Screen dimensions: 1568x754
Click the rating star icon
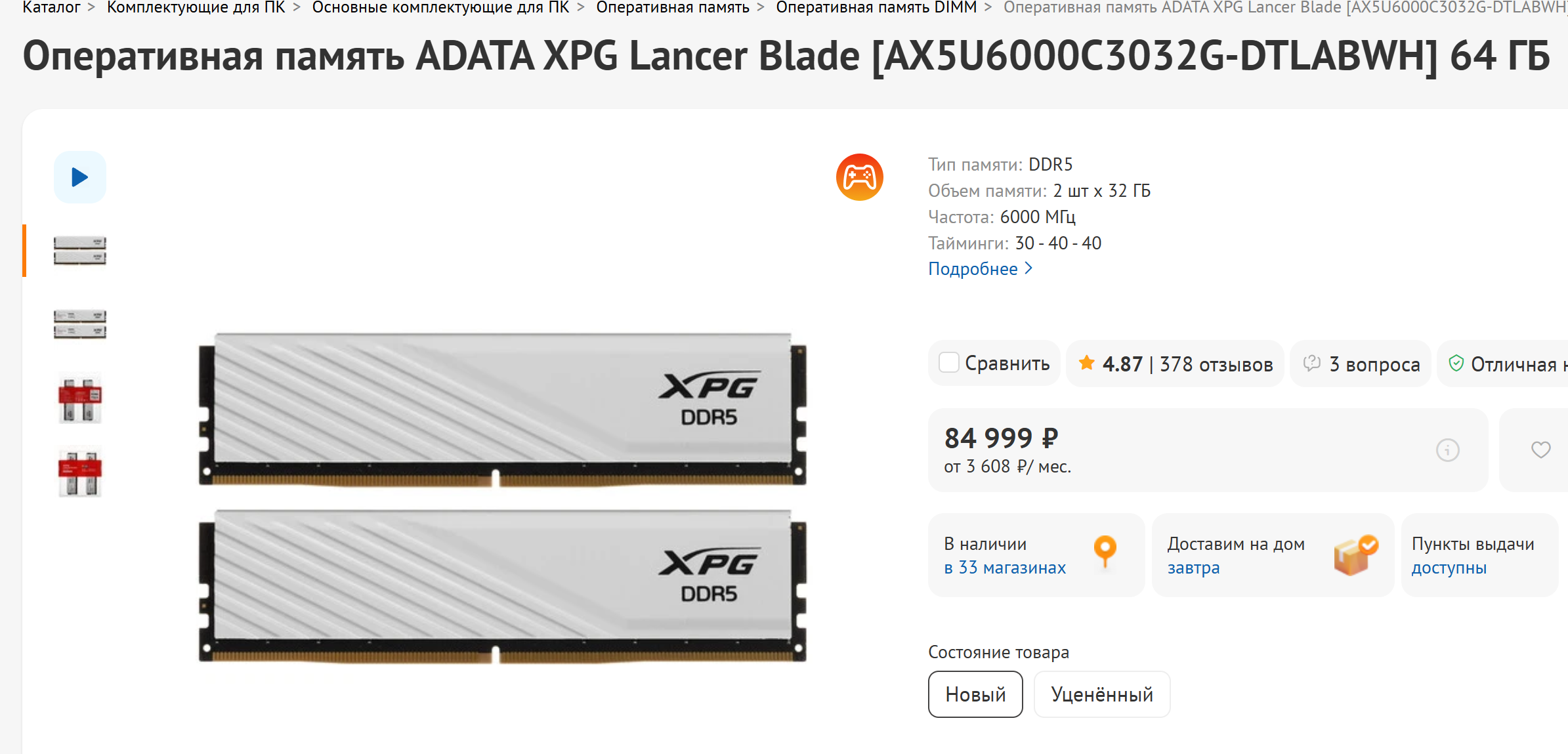pos(1086,362)
